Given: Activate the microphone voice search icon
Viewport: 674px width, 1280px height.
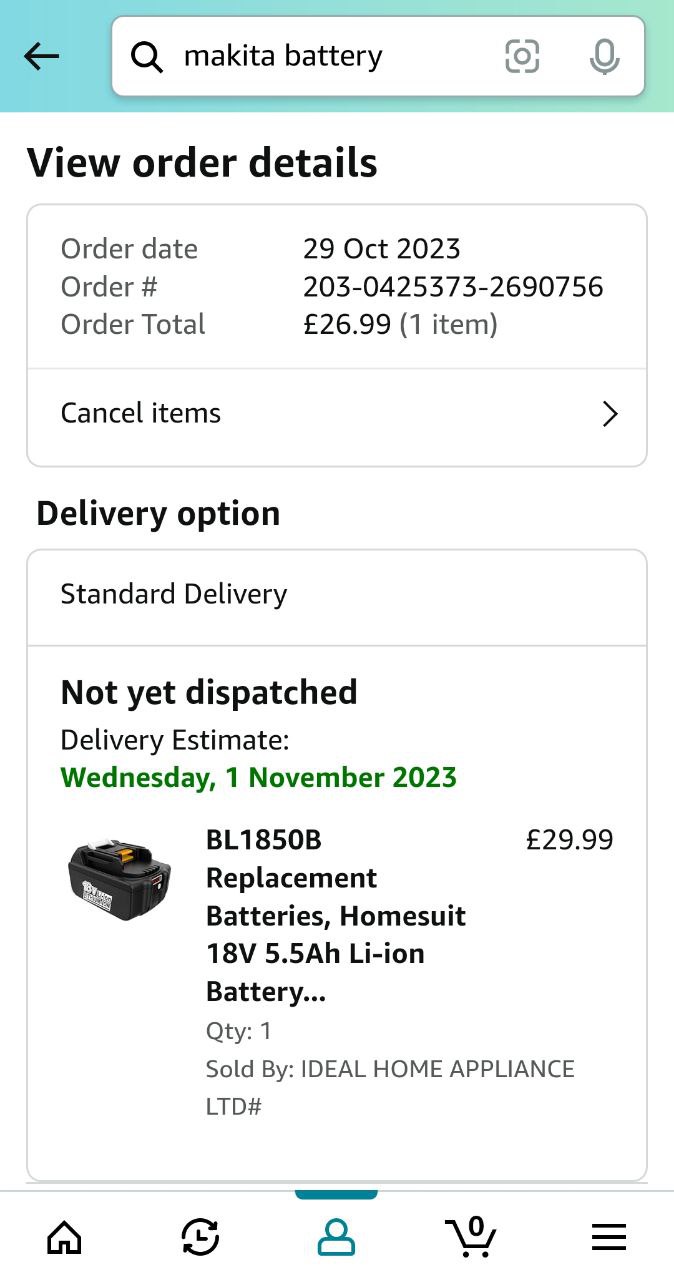Looking at the screenshot, I should [x=604, y=57].
